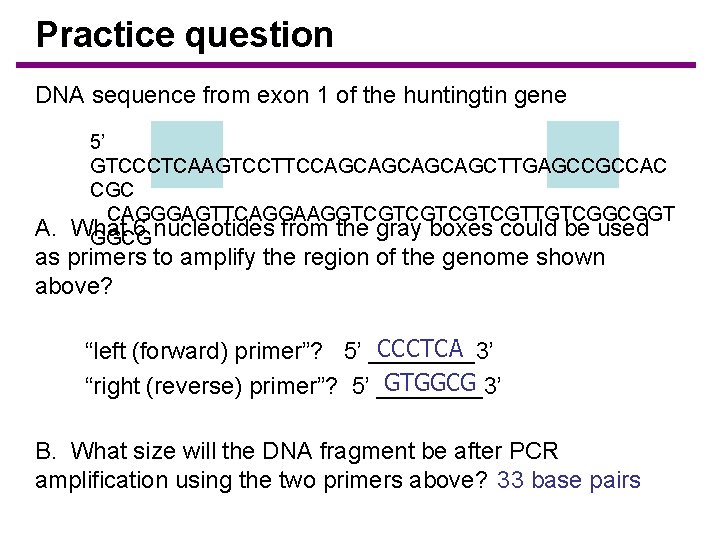This screenshot has height=540, width=720.
Task: Click the "DNA sequence from exon 1" heading
Action: (x=300, y=96)
